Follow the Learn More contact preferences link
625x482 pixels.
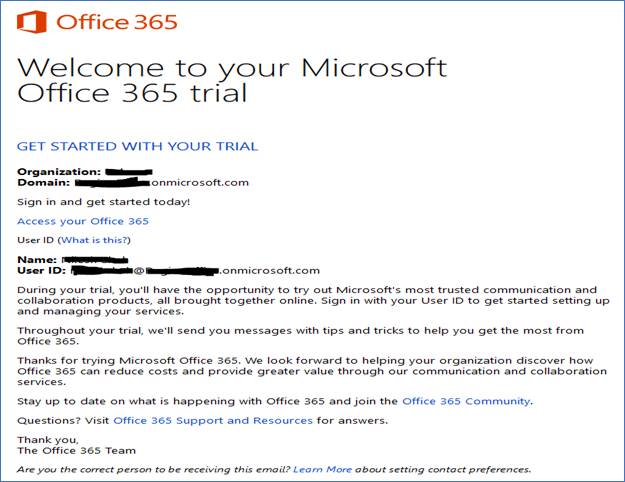coord(322,469)
